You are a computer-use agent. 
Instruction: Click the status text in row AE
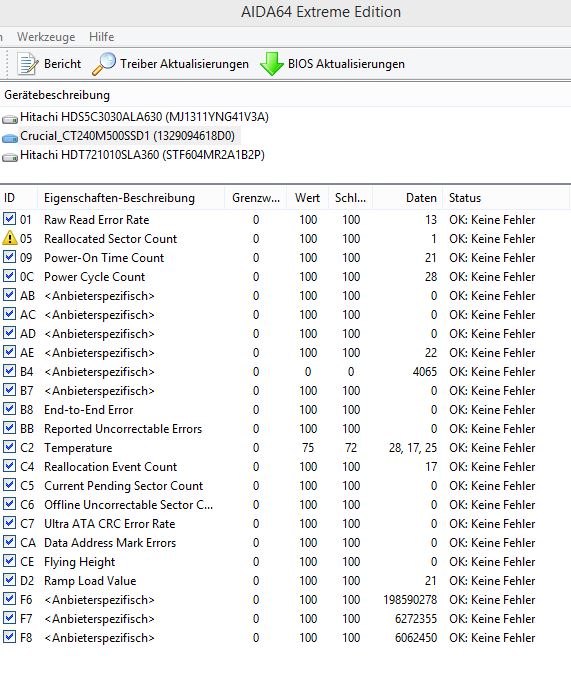click(492, 353)
